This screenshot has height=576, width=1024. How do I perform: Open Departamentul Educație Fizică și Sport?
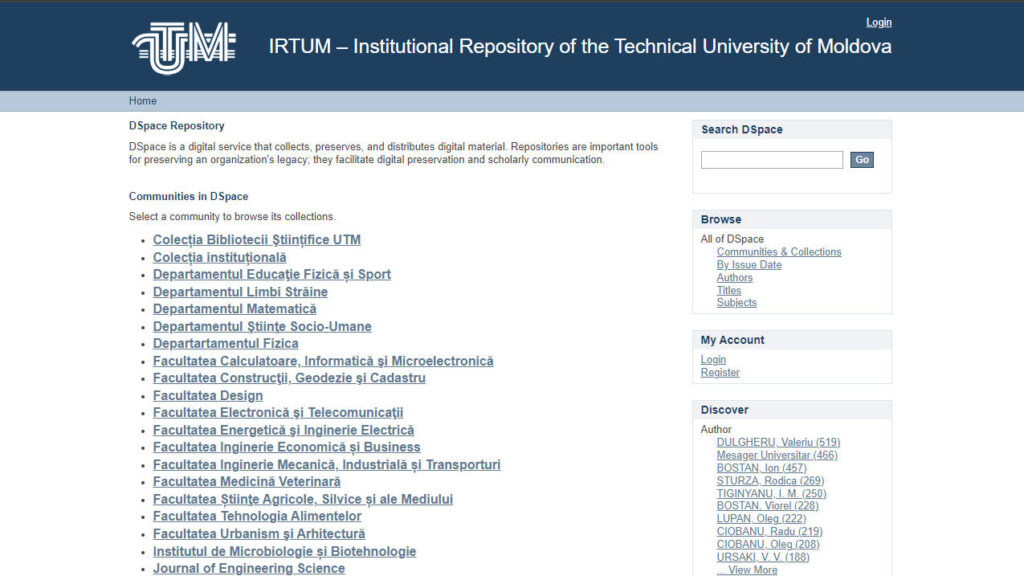(x=272, y=274)
